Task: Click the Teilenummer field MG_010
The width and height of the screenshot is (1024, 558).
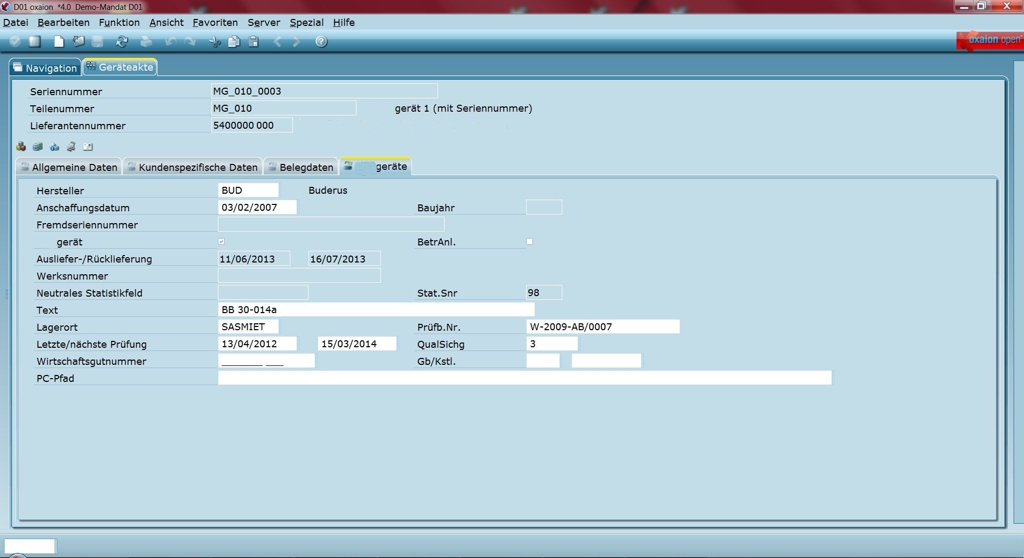Action: click(283, 108)
